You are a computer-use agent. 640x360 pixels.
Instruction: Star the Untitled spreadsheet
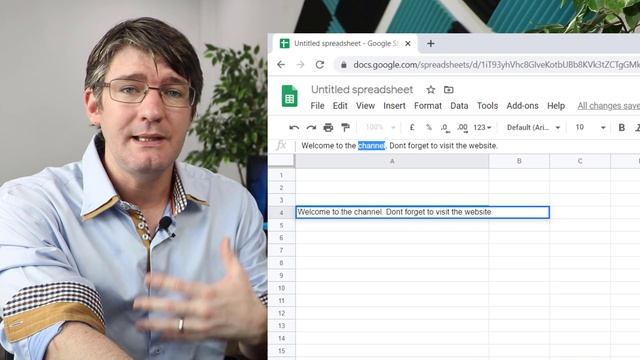tap(431, 89)
